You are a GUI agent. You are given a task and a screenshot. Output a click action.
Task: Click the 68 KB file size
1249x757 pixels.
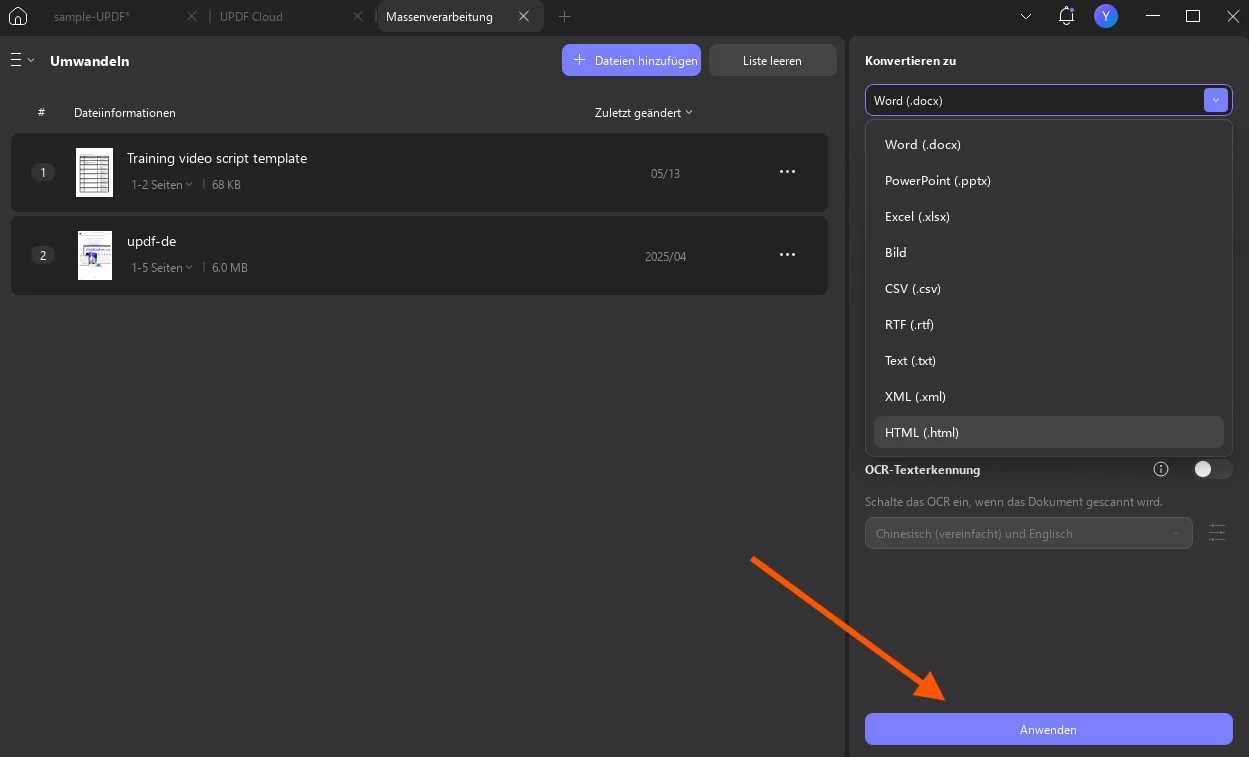(x=226, y=185)
